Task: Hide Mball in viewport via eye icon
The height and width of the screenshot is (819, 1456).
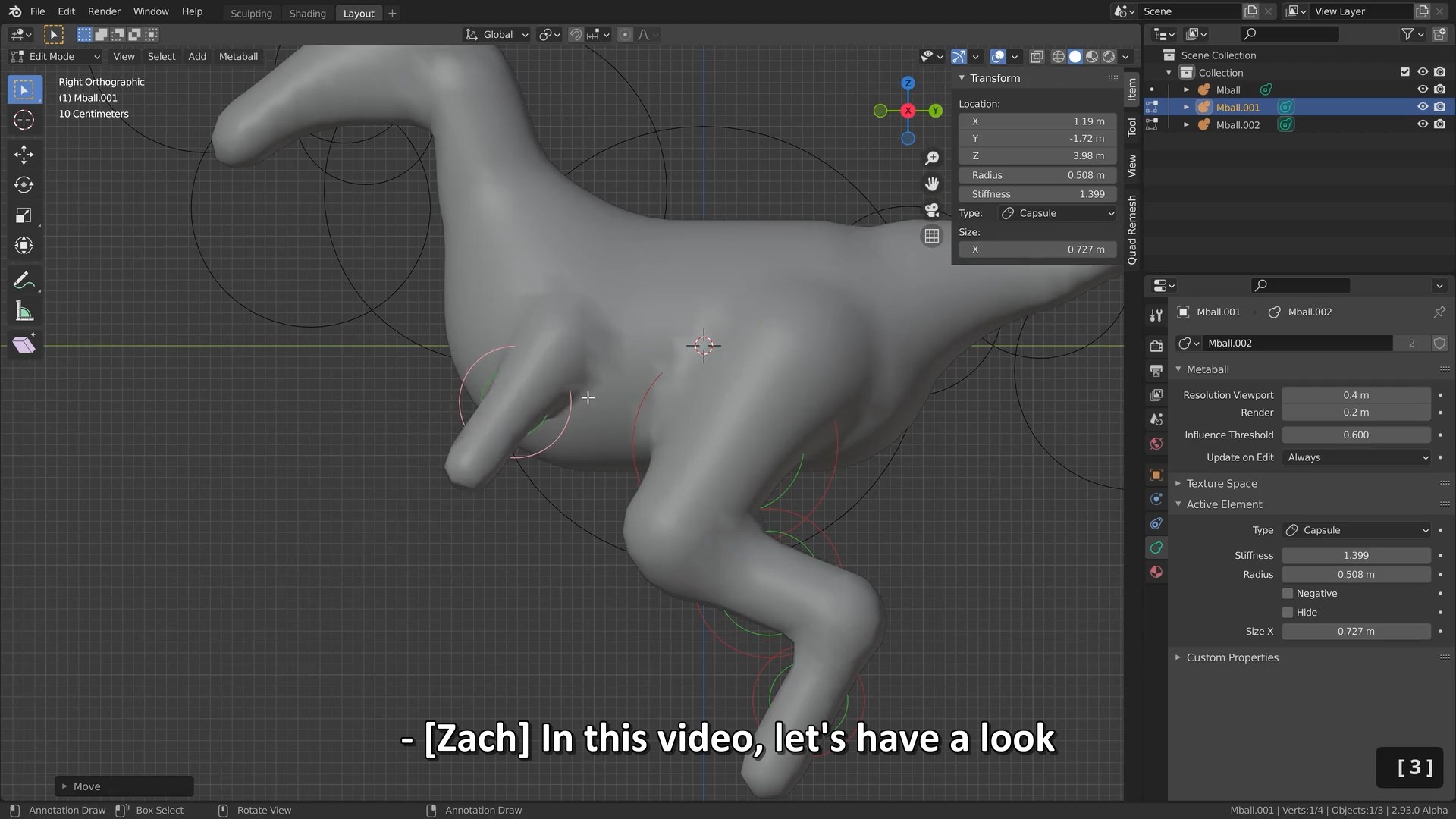Action: point(1423,89)
